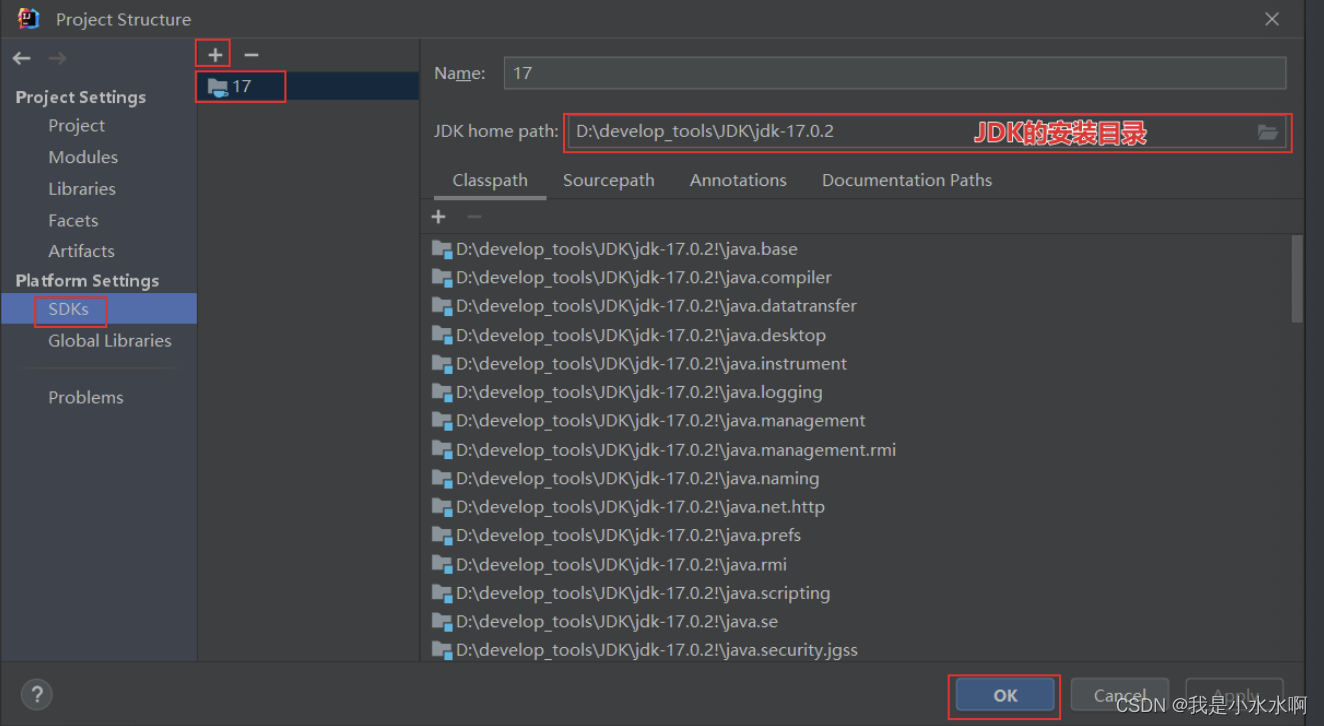The image size is (1324, 726).
Task: Switch to the Sourcepath tab
Action: (x=608, y=181)
